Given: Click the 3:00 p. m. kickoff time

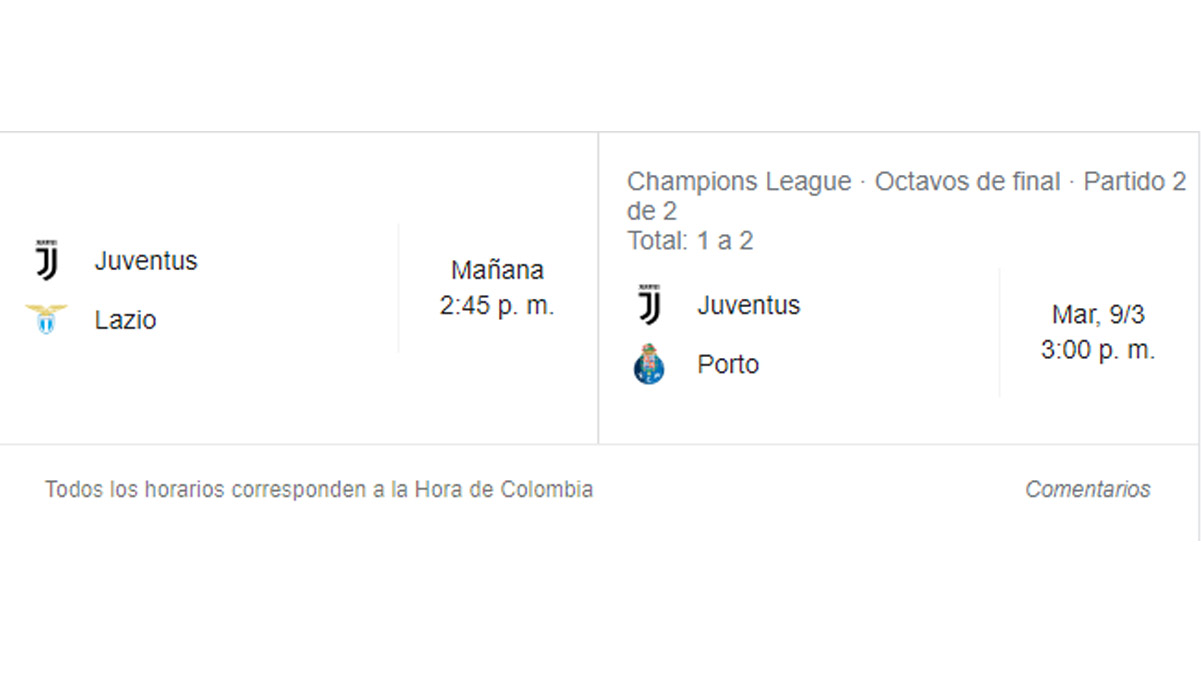Looking at the screenshot, I should [1098, 350].
